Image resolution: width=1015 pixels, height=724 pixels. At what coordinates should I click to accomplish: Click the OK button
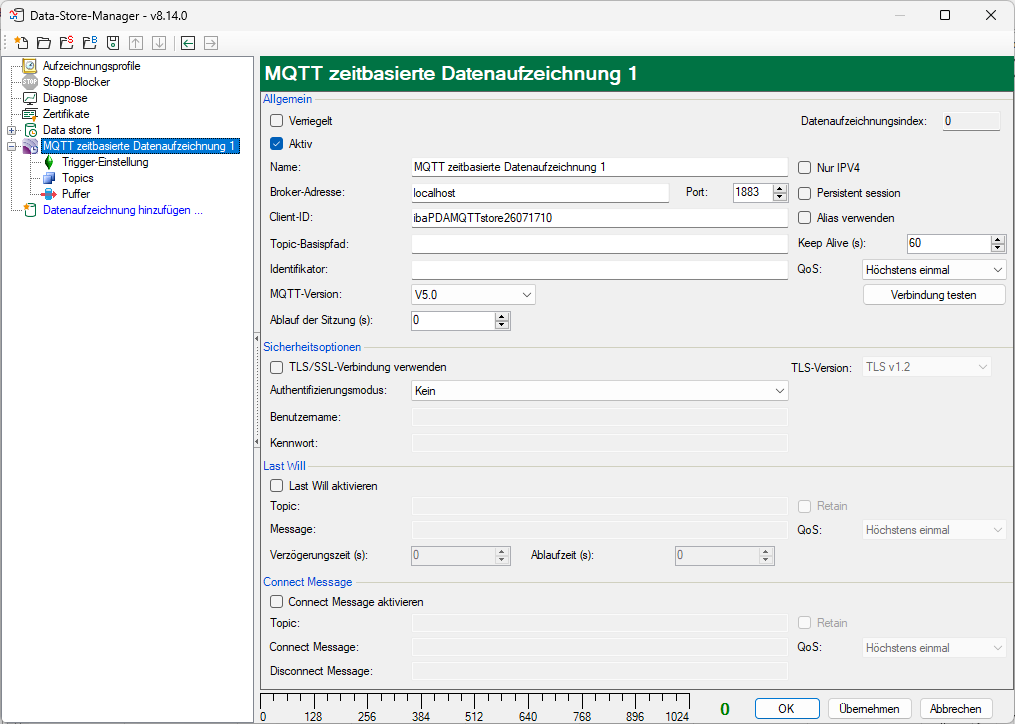pos(786,708)
